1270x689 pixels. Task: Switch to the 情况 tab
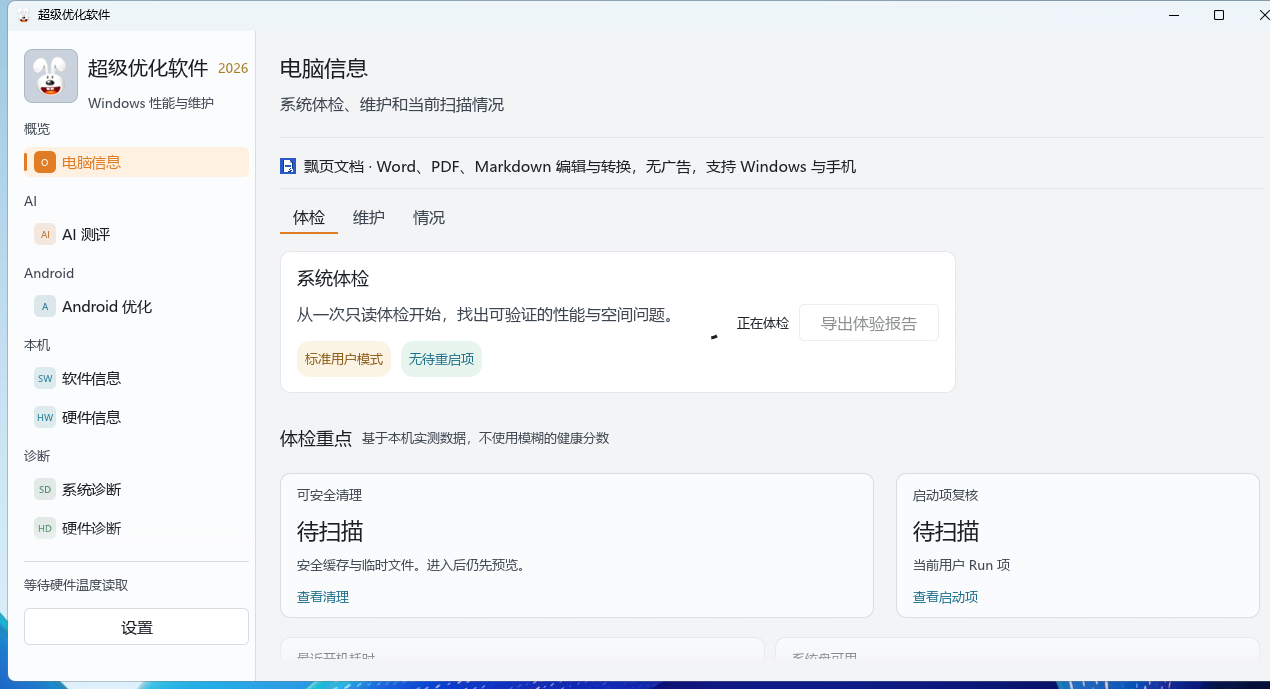click(x=429, y=217)
